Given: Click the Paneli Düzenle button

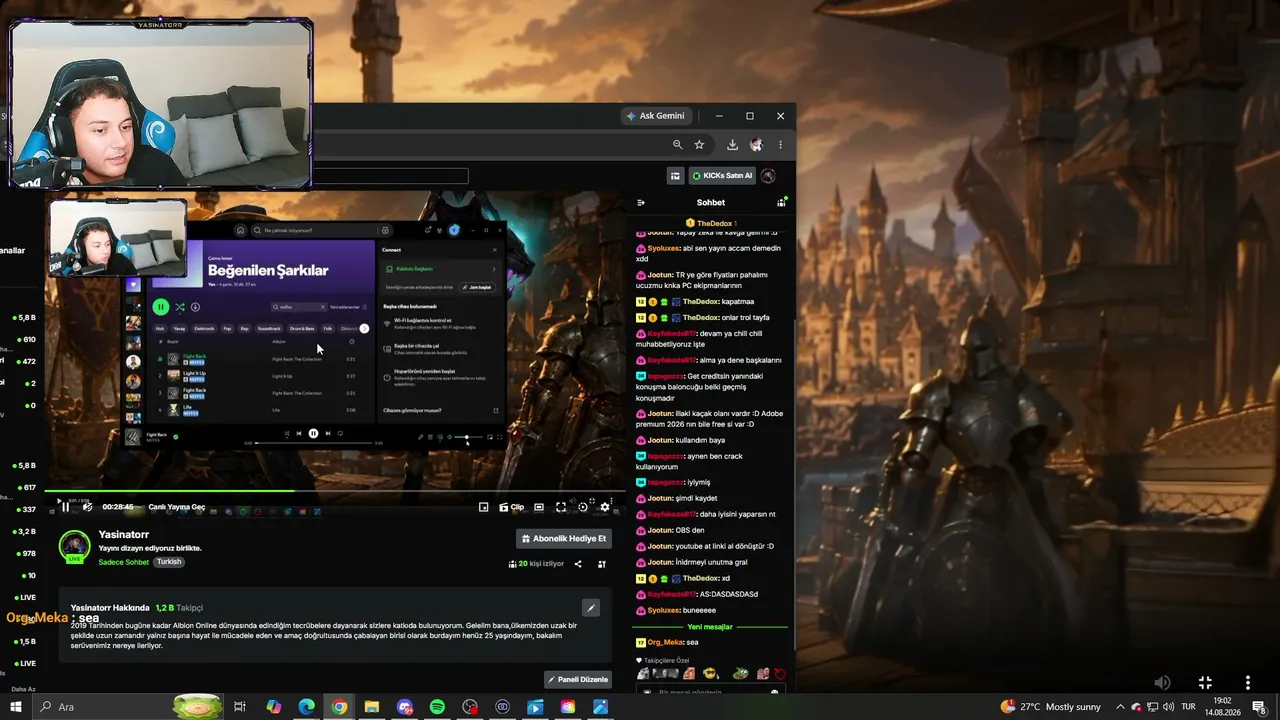Looking at the screenshot, I should 578,680.
